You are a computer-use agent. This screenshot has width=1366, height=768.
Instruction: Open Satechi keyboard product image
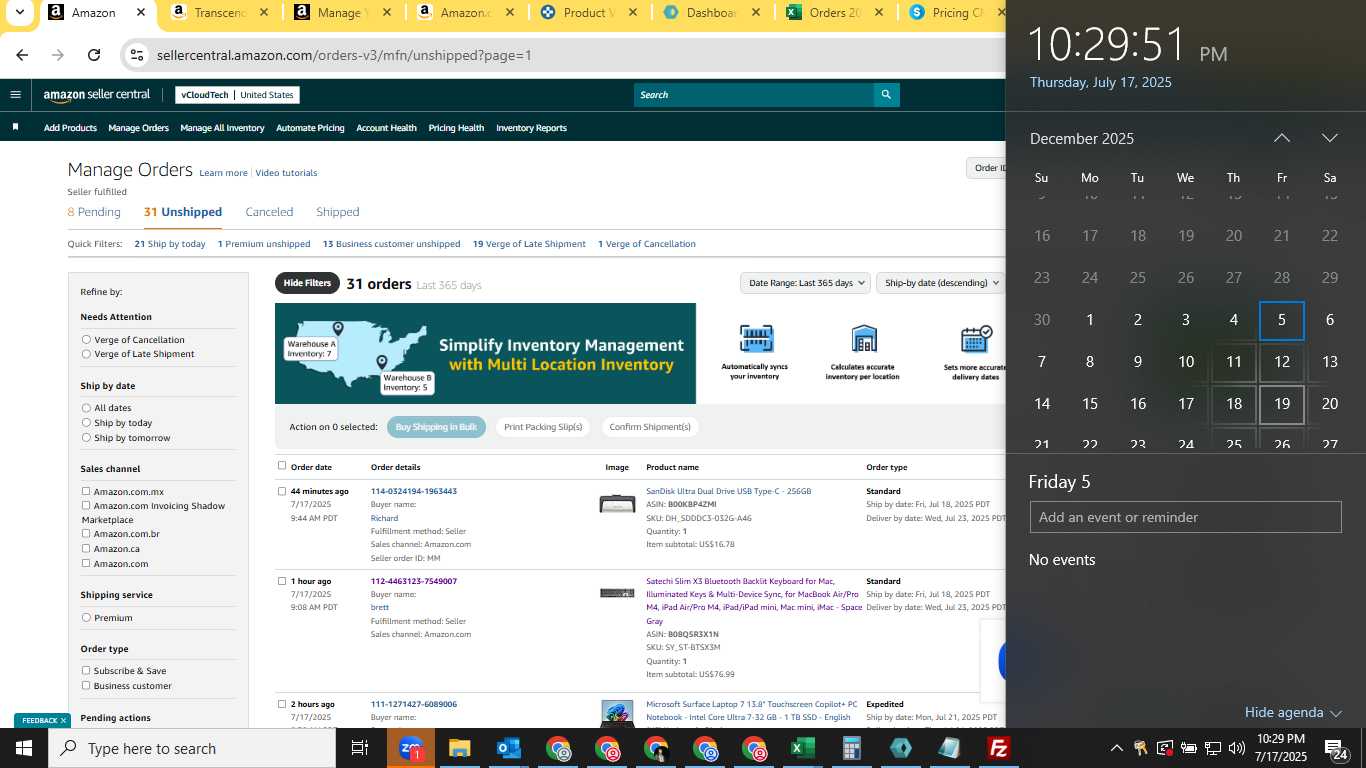click(x=617, y=593)
